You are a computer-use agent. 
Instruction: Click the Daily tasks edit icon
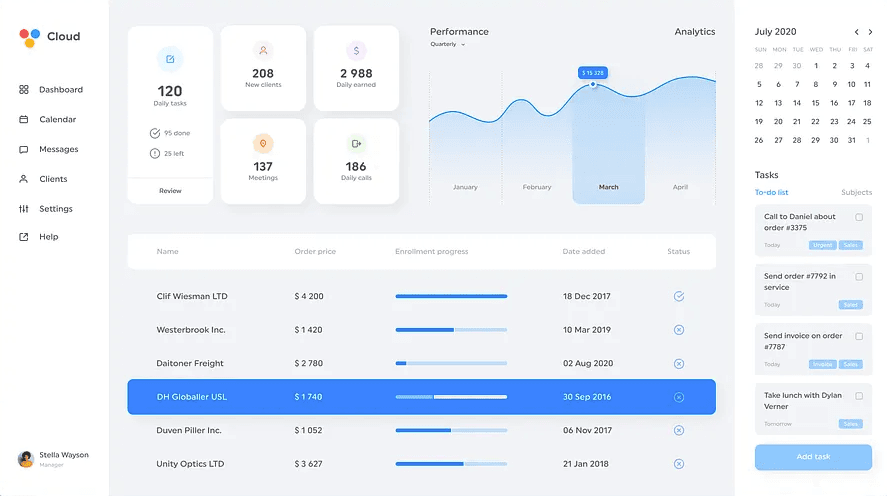pyautogui.click(x=170, y=59)
